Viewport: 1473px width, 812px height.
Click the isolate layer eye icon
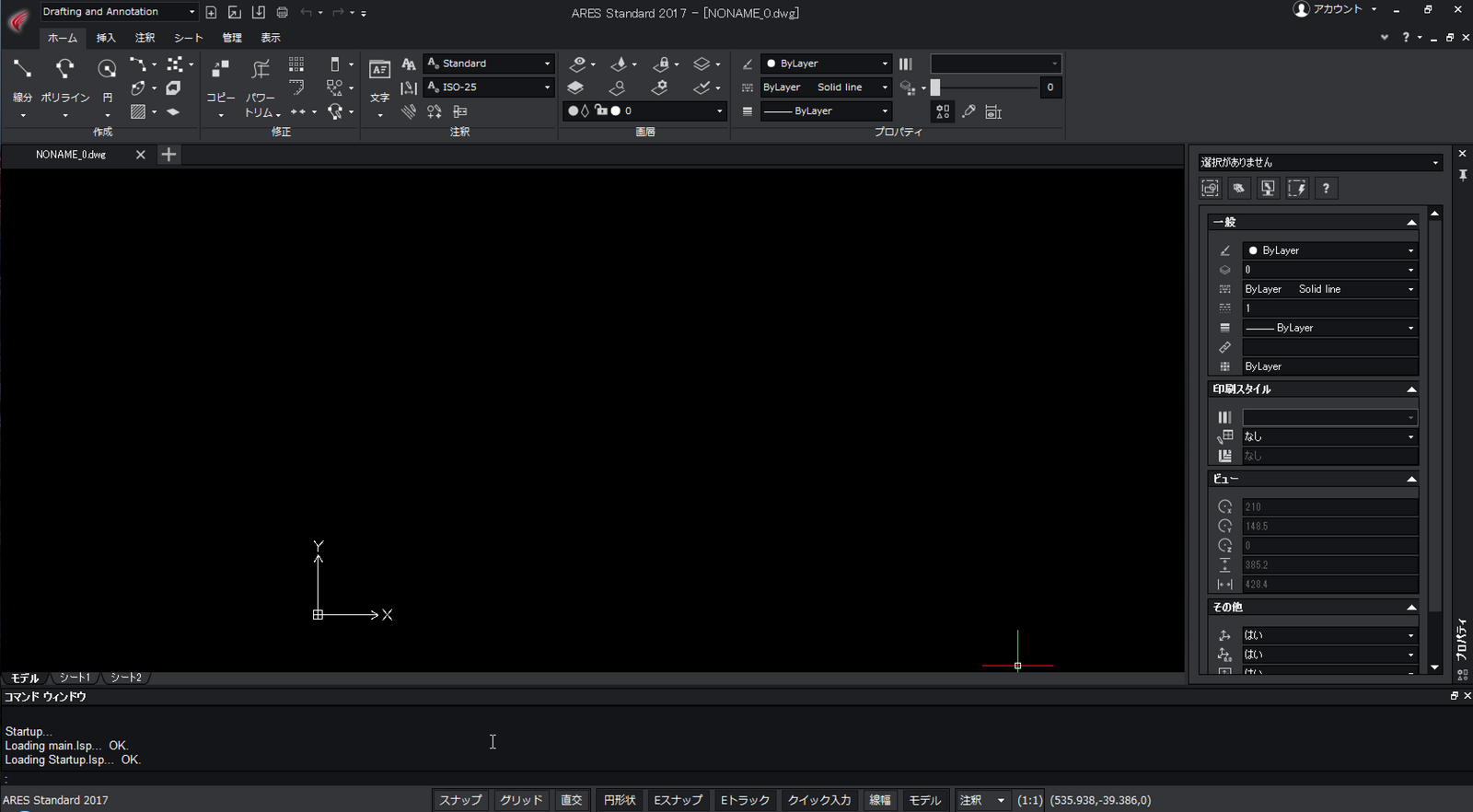tap(578, 64)
